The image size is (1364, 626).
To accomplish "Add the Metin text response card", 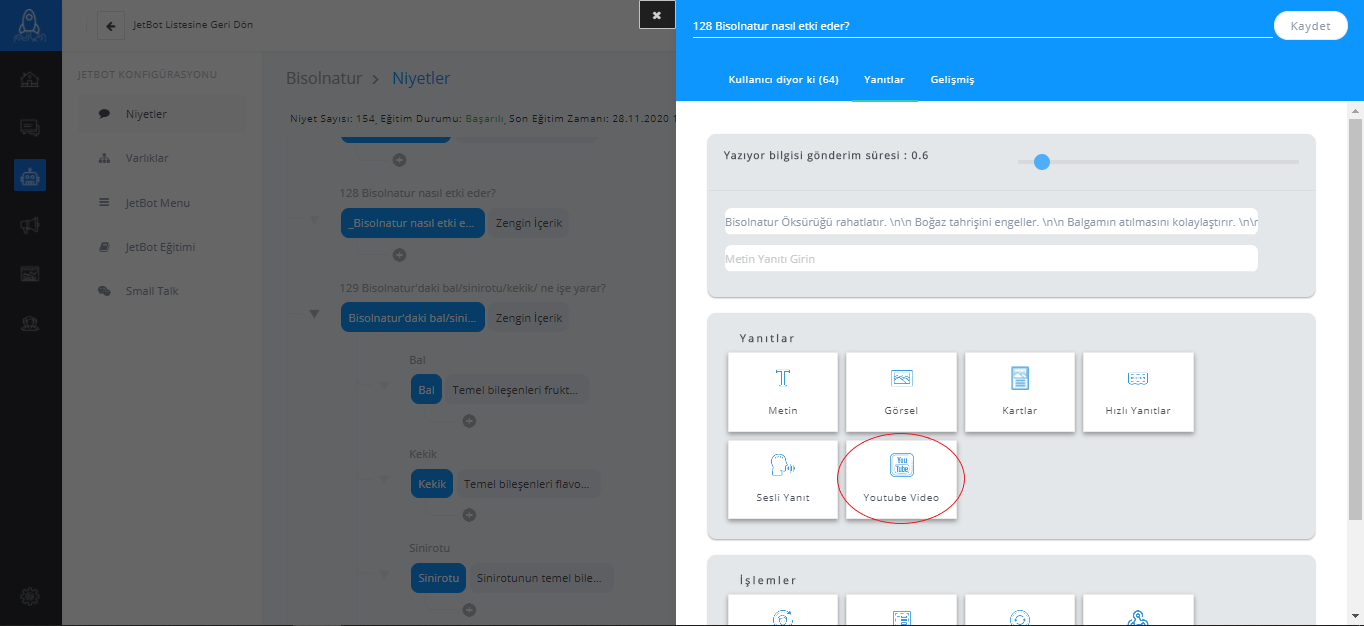I will (x=783, y=392).
